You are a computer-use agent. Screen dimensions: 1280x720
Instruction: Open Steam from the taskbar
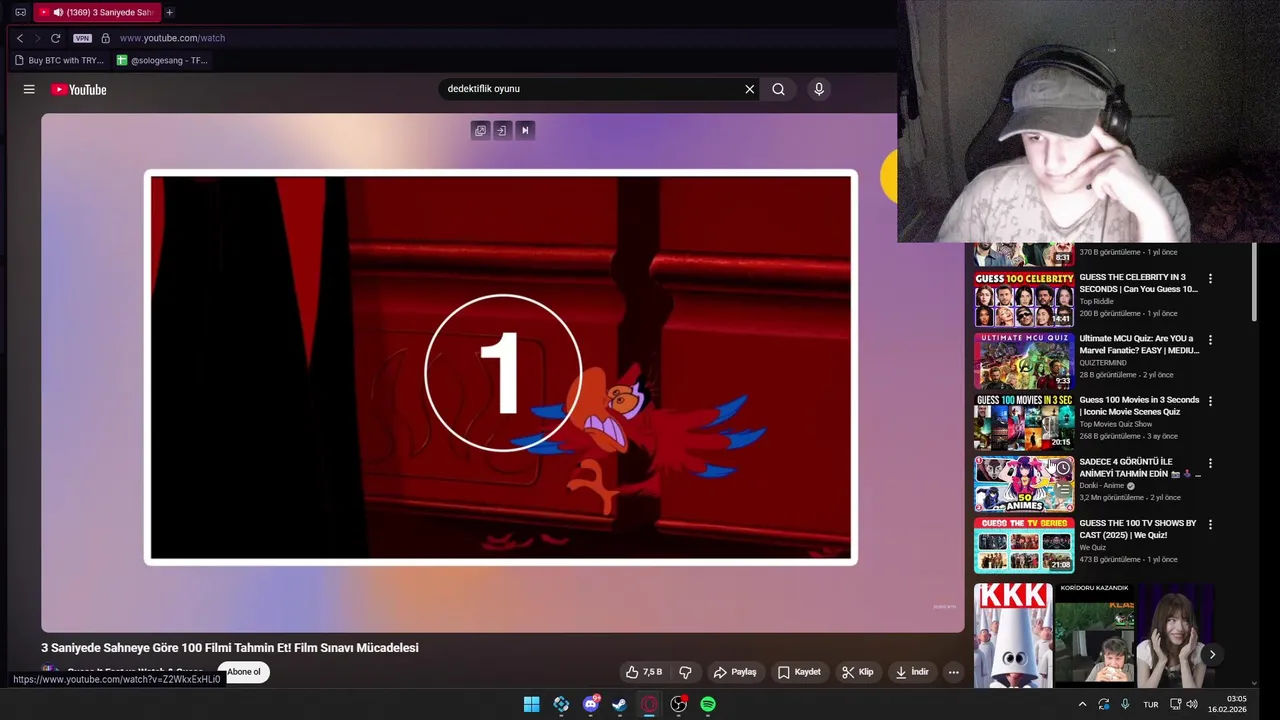(620, 704)
